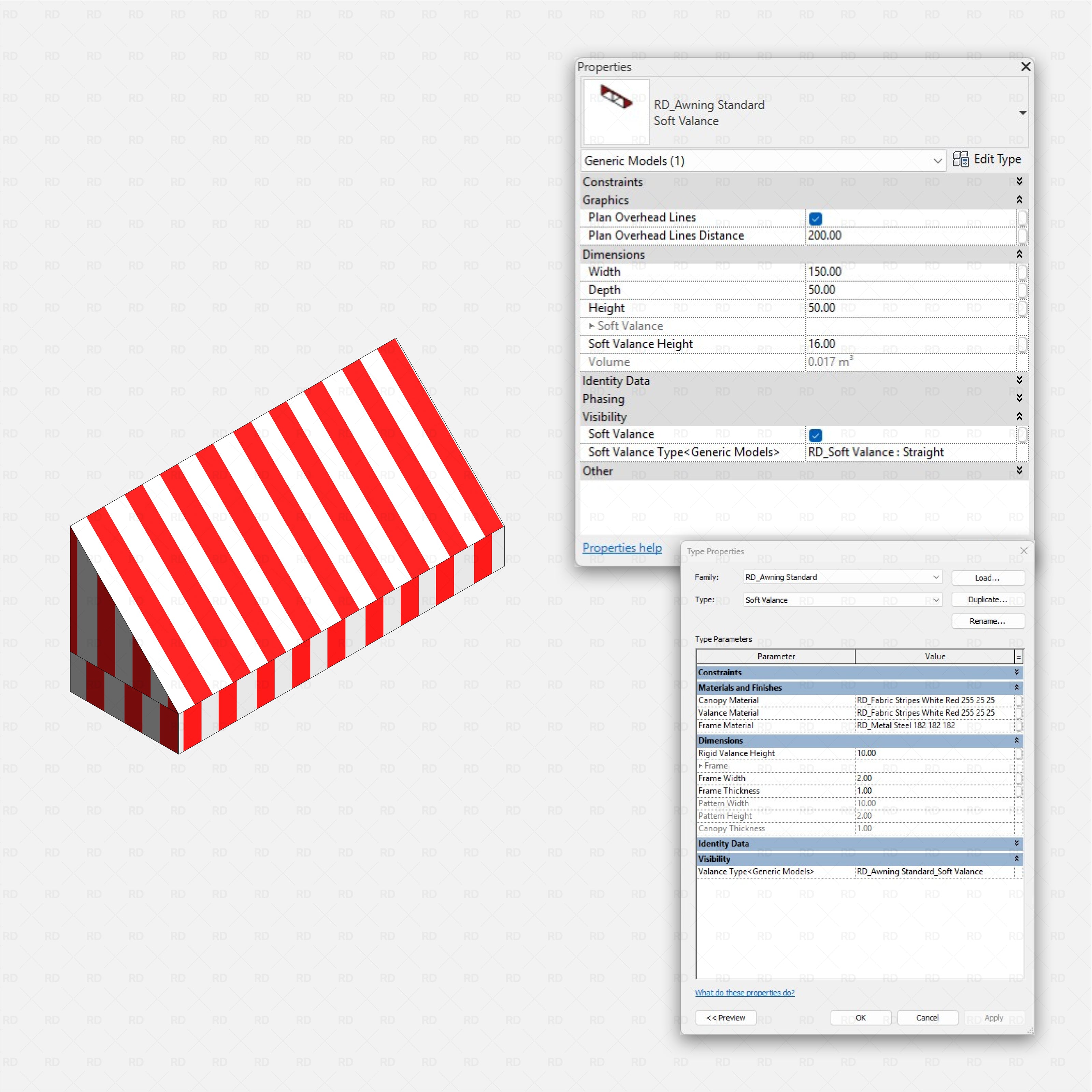Click Rigid Valance Height value 10.00

935,753
